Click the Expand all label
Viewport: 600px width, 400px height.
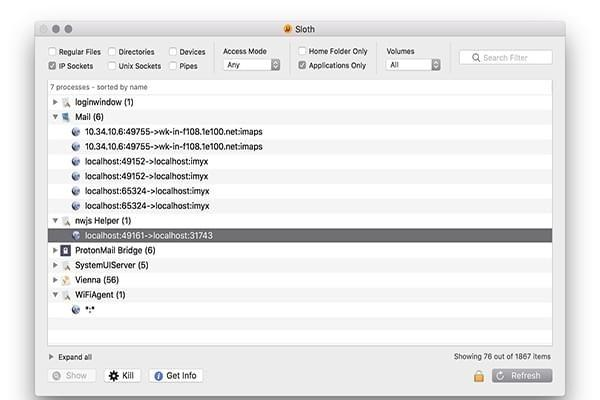tap(75, 357)
